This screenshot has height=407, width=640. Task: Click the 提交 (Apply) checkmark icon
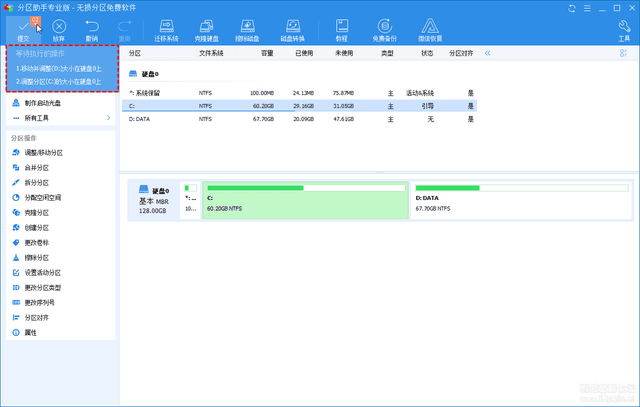click(x=23, y=23)
